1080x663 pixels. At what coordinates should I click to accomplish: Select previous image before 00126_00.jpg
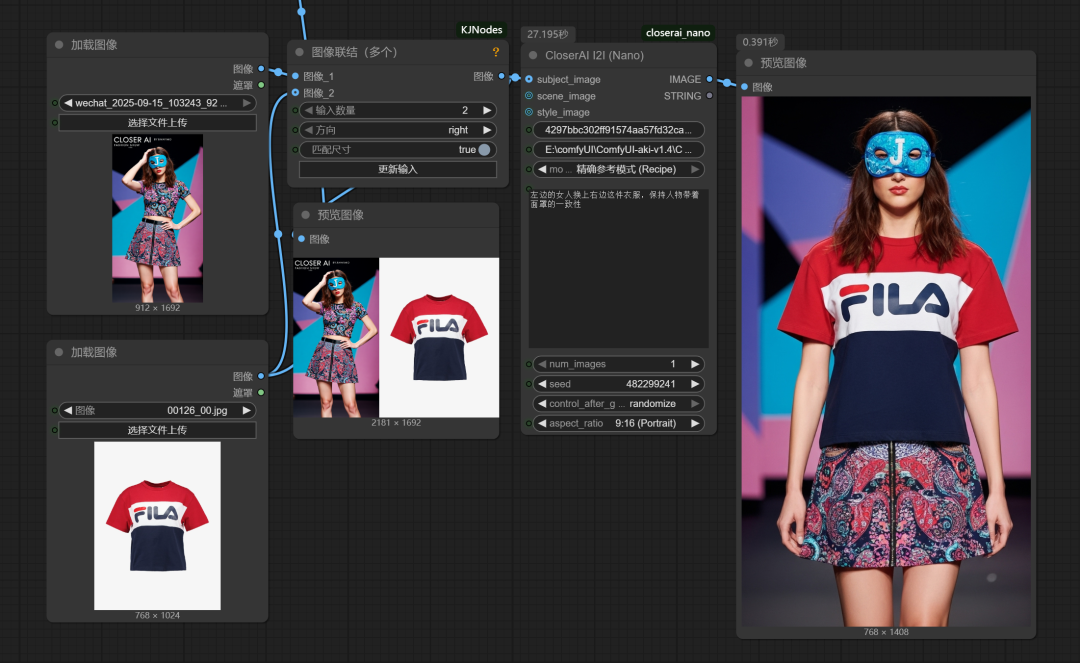(68, 410)
